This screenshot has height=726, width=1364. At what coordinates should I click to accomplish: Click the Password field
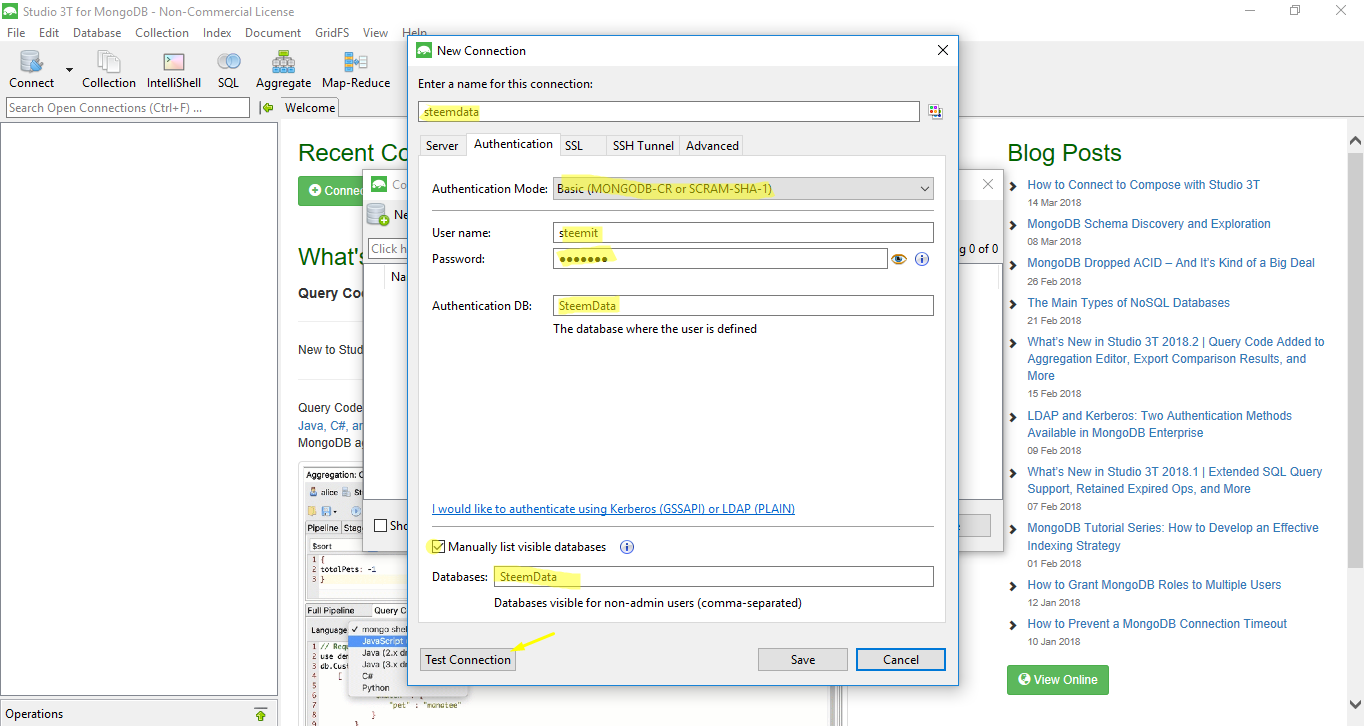pos(720,259)
